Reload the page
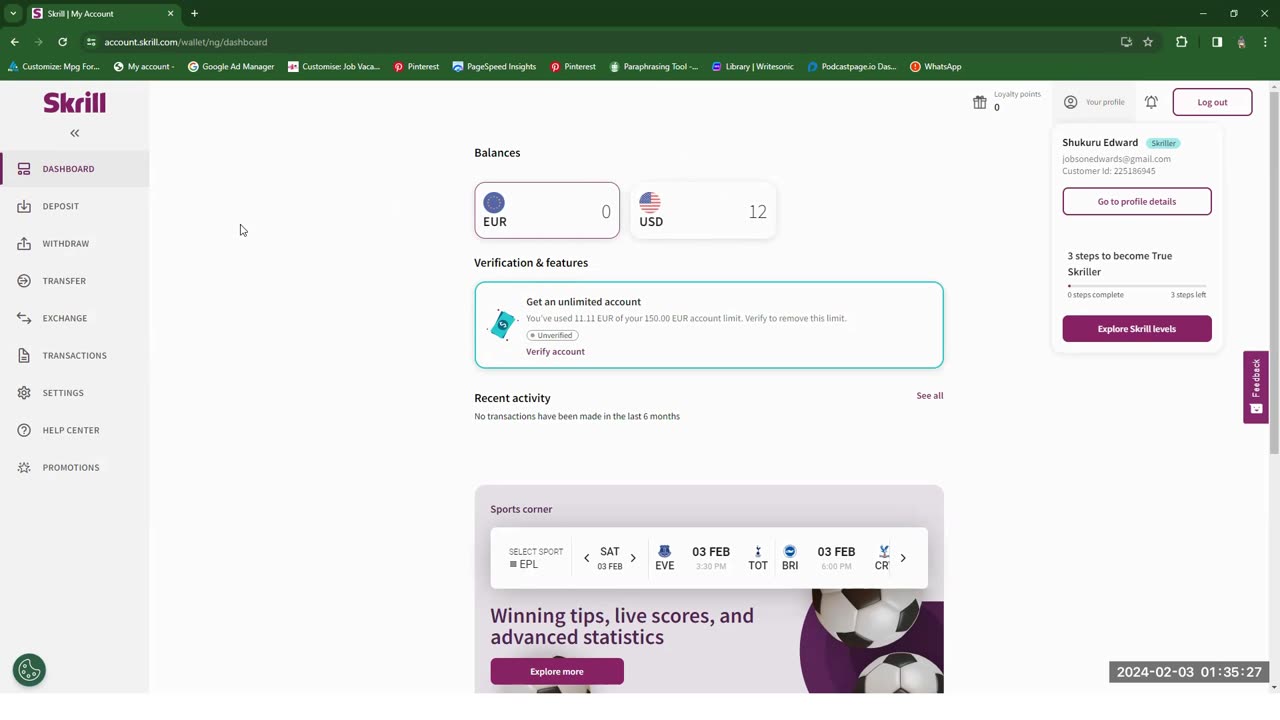The height and width of the screenshot is (720, 1280). 62,42
